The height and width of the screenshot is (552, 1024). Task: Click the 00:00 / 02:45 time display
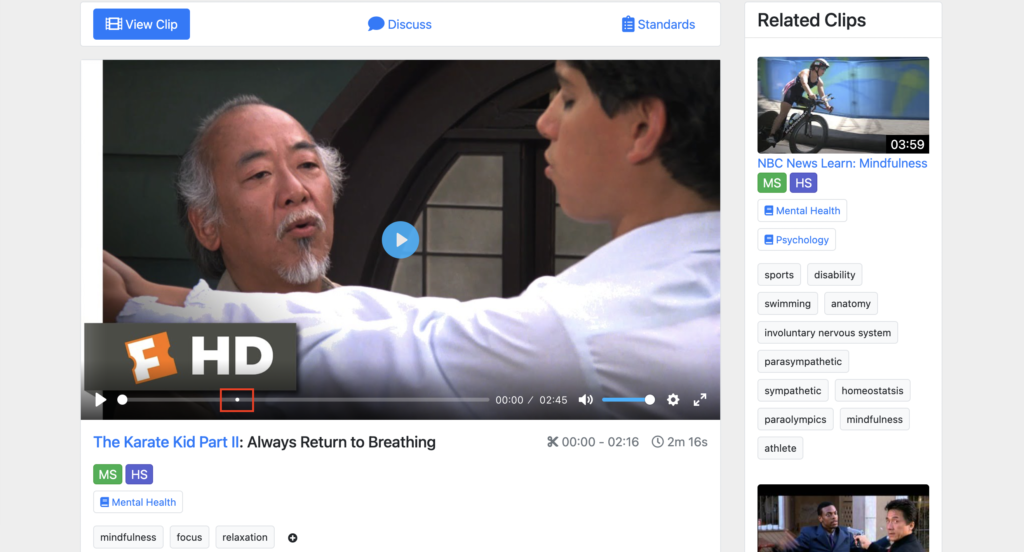pos(531,400)
